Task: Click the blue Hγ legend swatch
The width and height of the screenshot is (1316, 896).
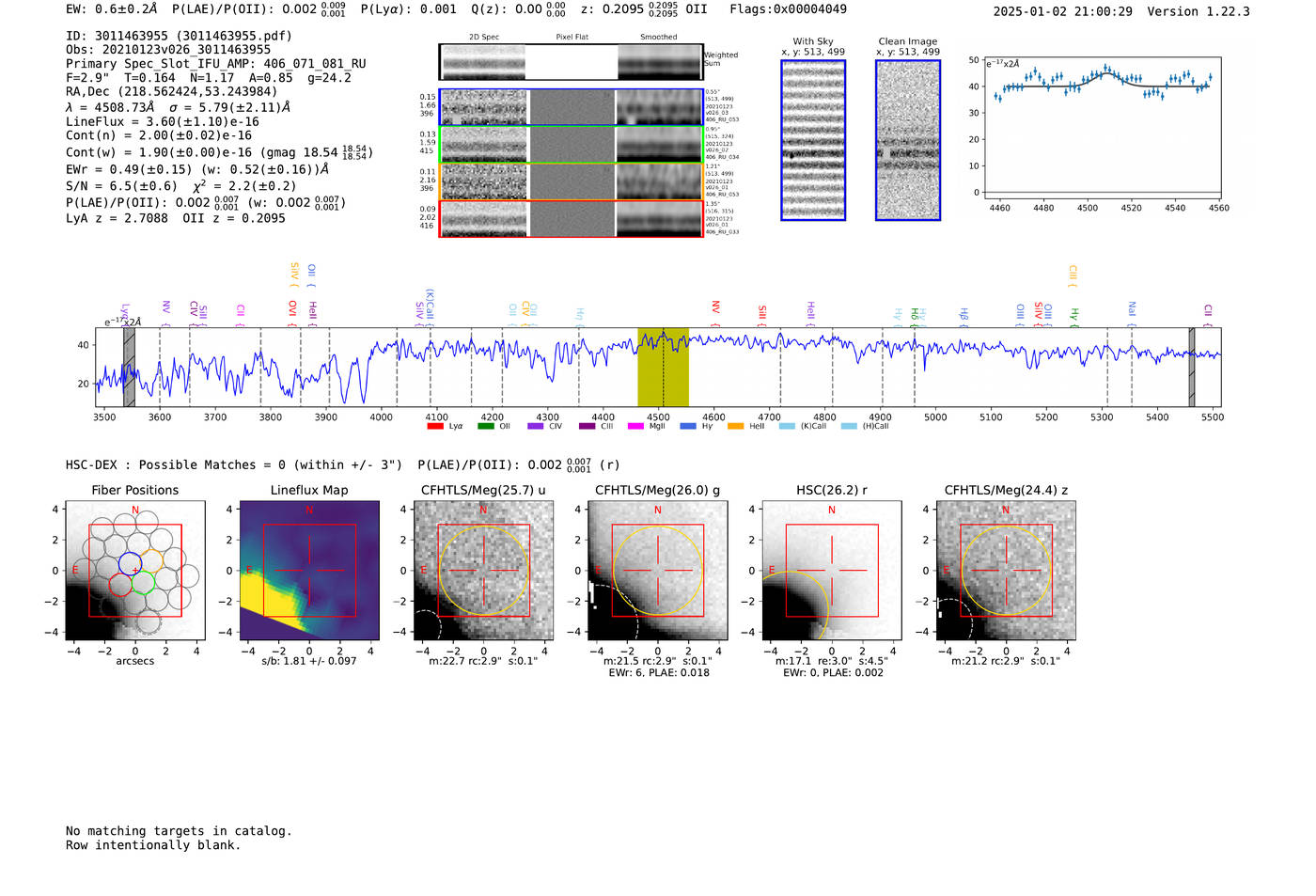Action: coord(688,426)
